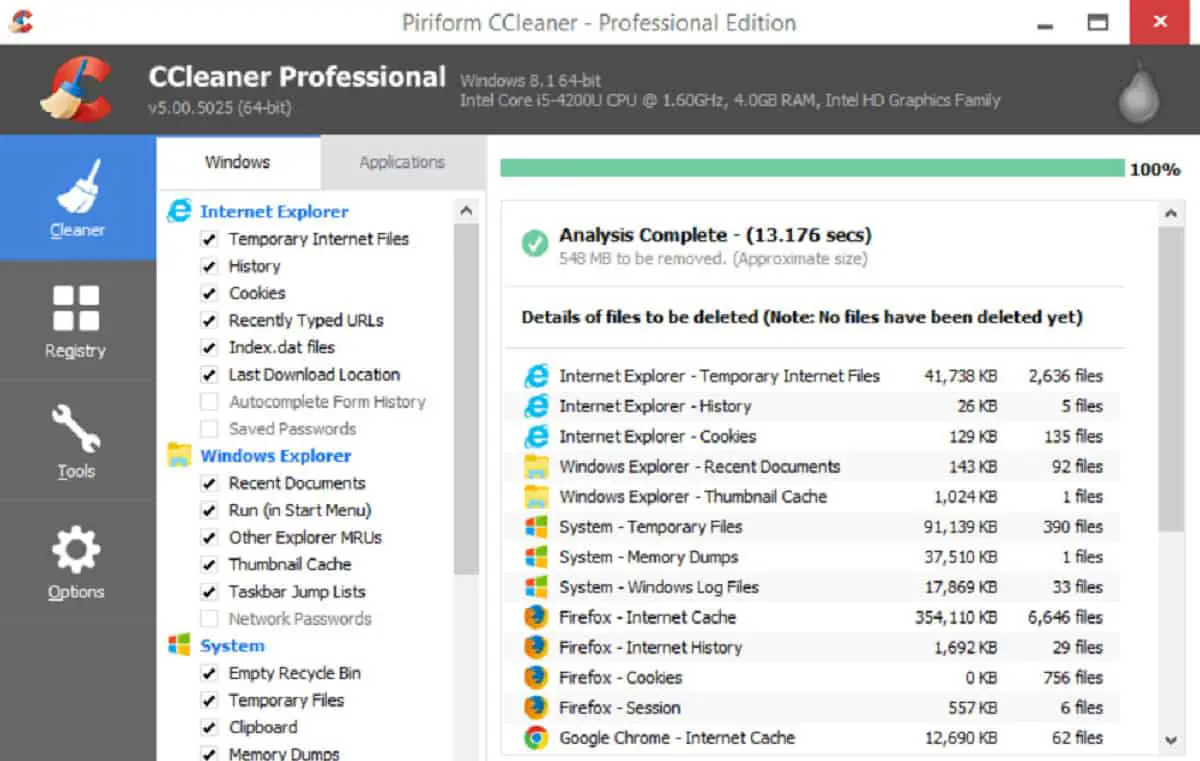Click scroll-down arrow of the results panel

tap(1171, 740)
